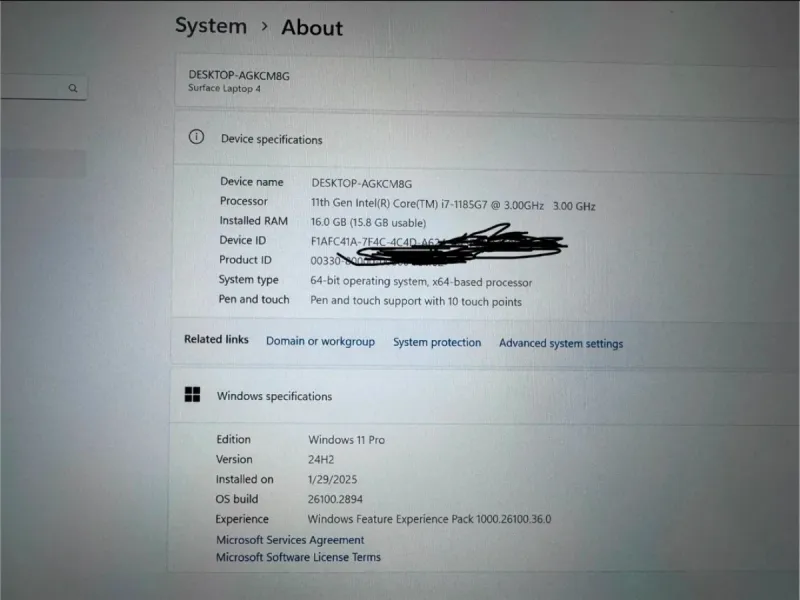Click Product ID value starting 00330
This screenshot has height=600, width=800.
tap(377, 261)
